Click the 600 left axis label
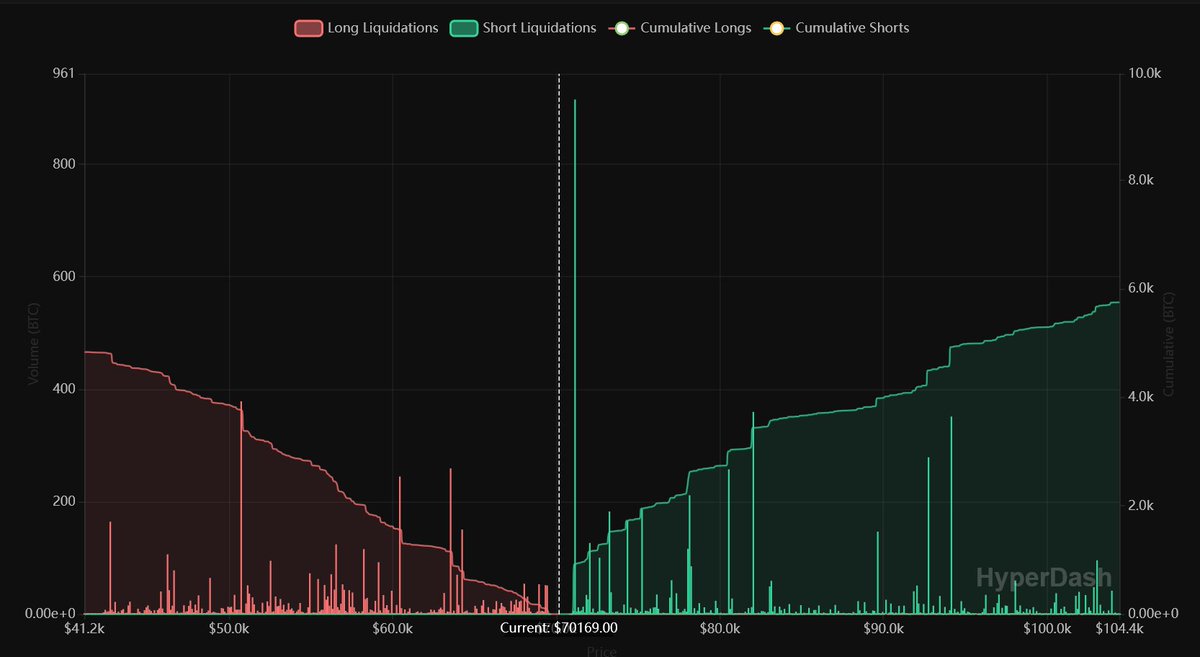1200x657 pixels. tap(63, 277)
